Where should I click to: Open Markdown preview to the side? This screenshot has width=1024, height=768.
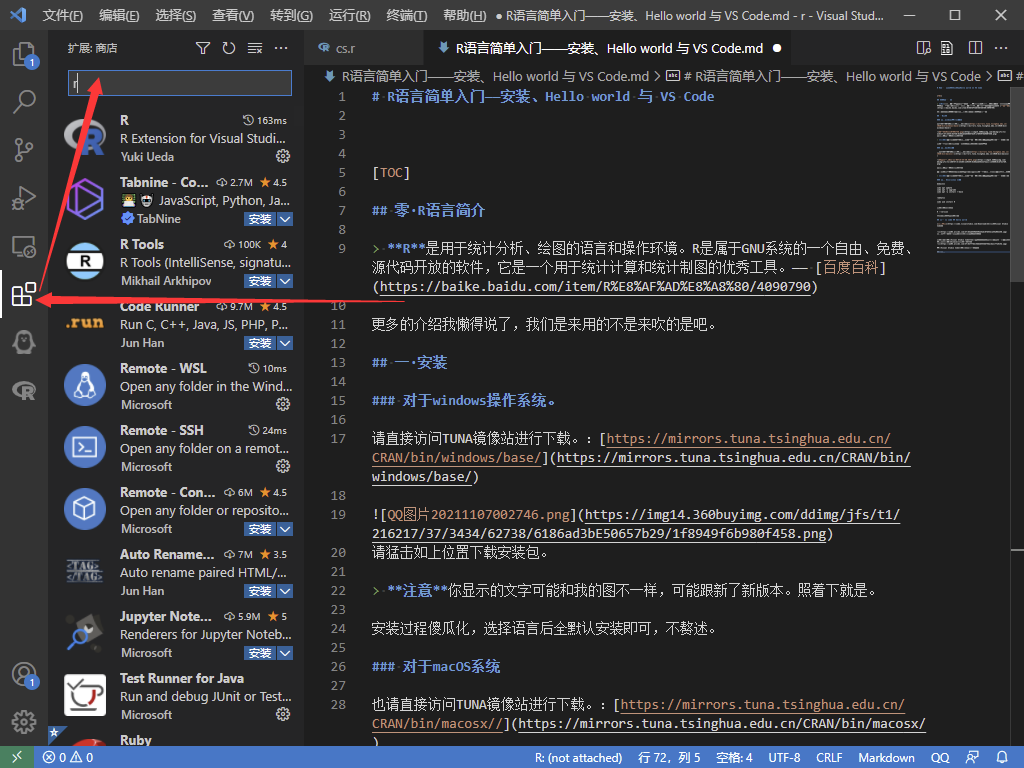coord(924,48)
